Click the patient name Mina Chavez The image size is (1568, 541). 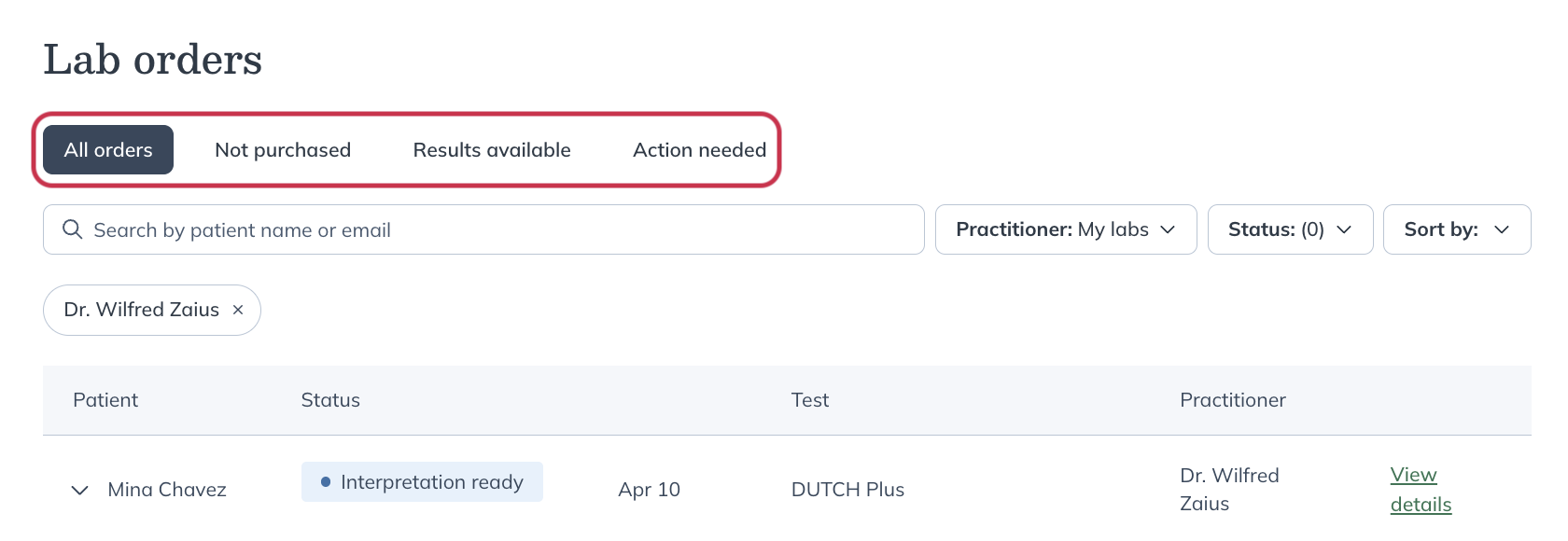(166, 490)
